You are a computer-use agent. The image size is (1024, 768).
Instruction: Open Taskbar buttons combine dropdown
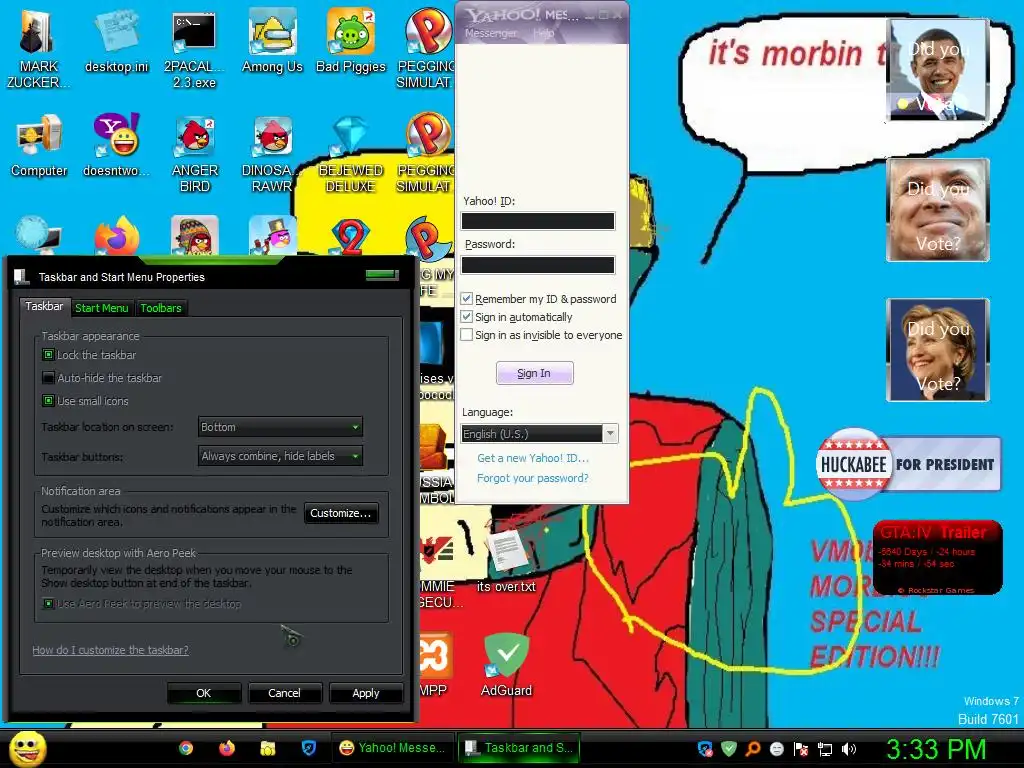click(x=280, y=456)
